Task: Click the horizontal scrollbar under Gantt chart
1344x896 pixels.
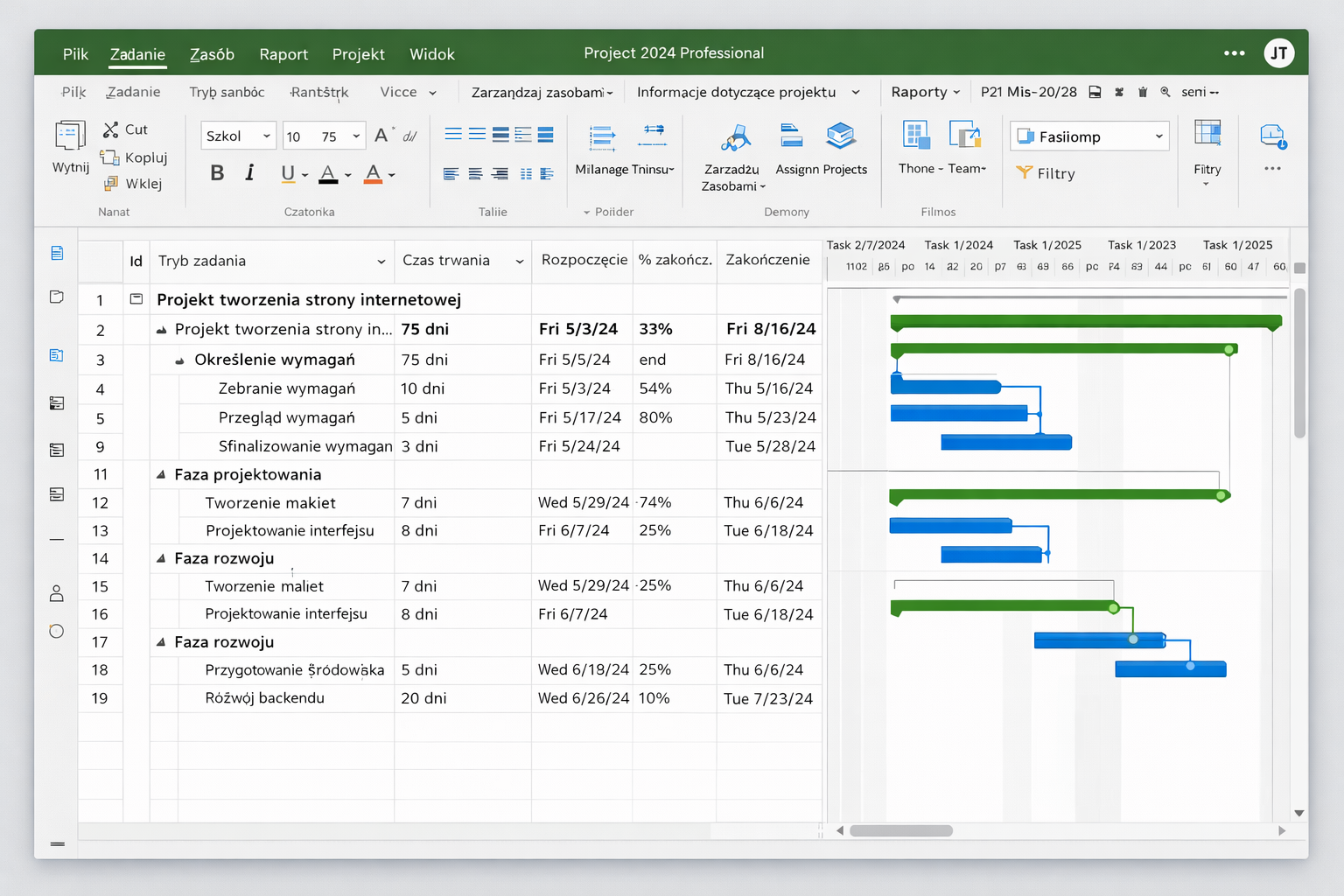Action: [x=901, y=830]
